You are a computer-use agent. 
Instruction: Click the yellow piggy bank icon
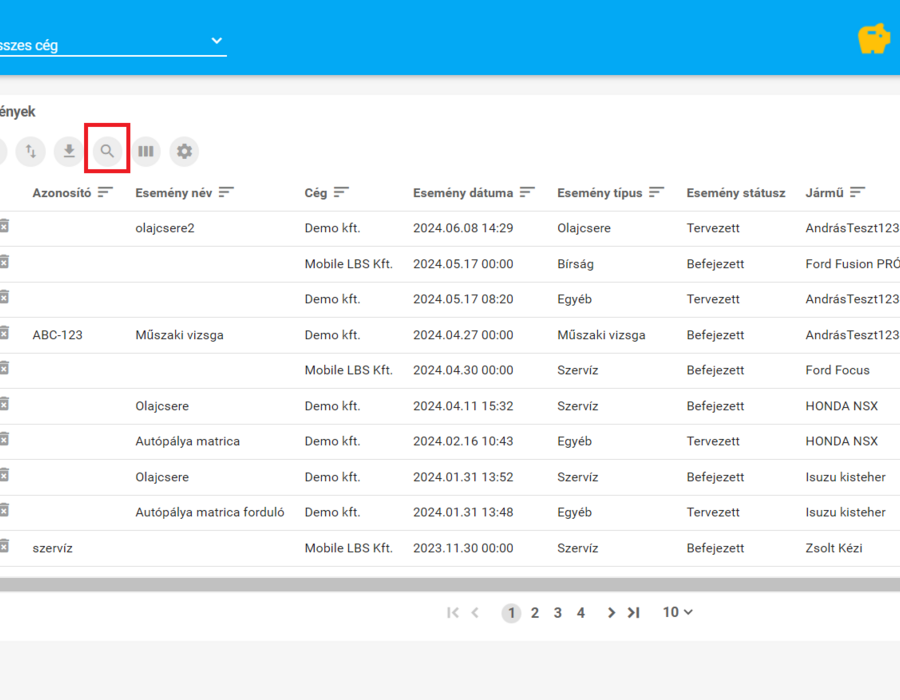(874, 39)
